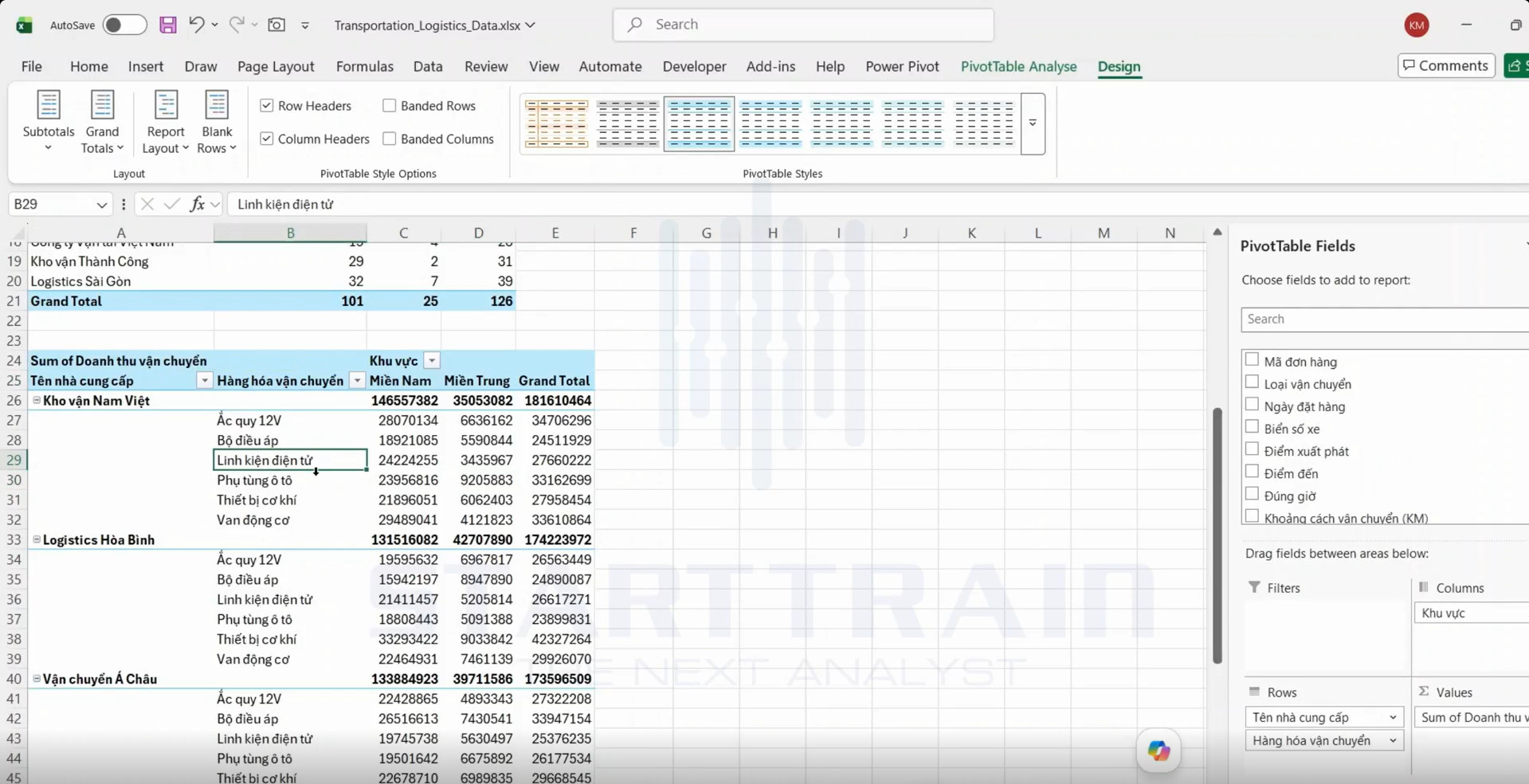Open the Report Layout menu
The image size is (1529, 784).
click(x=166, y=122)
